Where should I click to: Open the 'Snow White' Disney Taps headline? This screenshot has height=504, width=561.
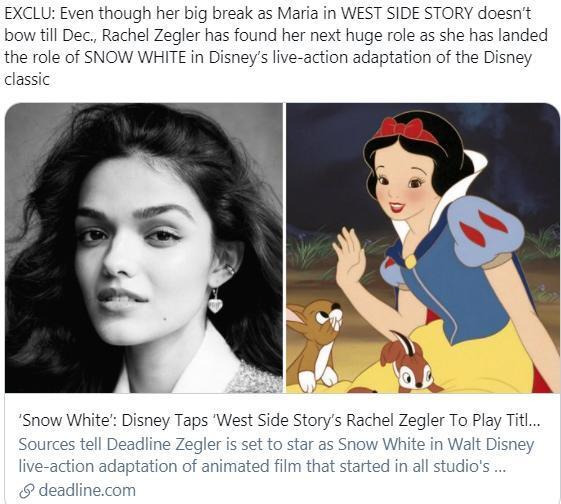click(x=279, y=420)
